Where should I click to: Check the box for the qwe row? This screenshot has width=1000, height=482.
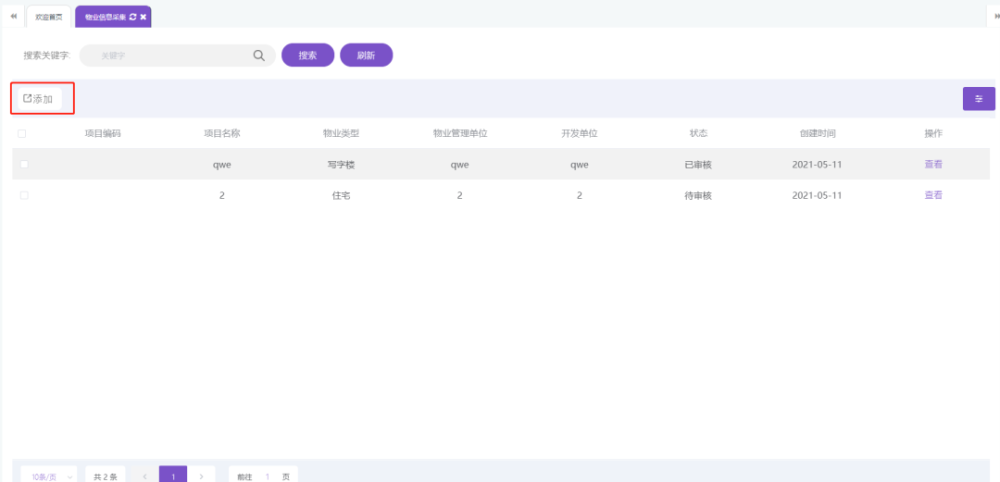24,164
